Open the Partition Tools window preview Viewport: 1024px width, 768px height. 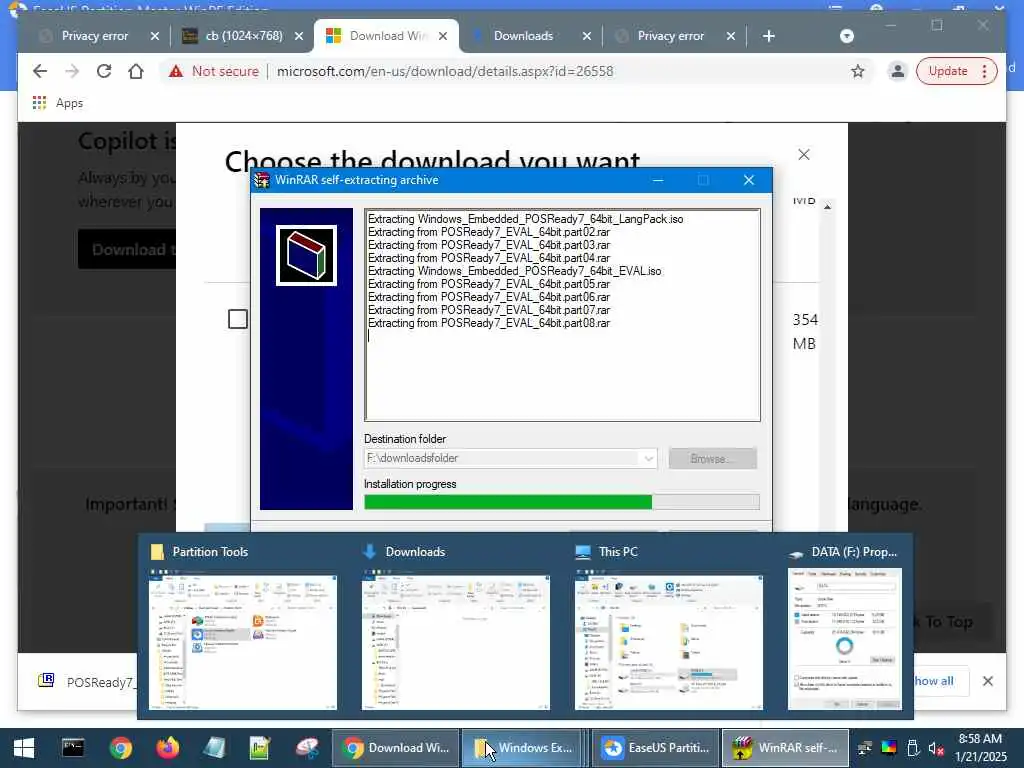point(243,629)
